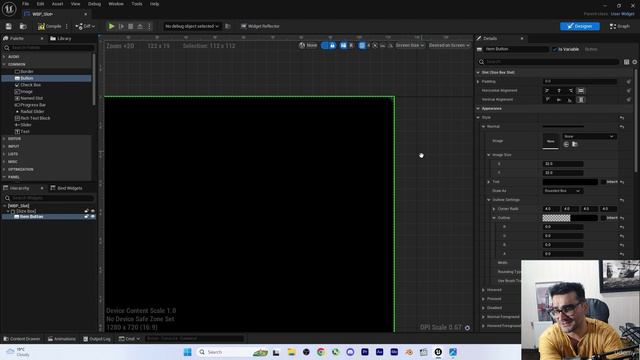Expand the PANEL palette category

pos(4,177)
